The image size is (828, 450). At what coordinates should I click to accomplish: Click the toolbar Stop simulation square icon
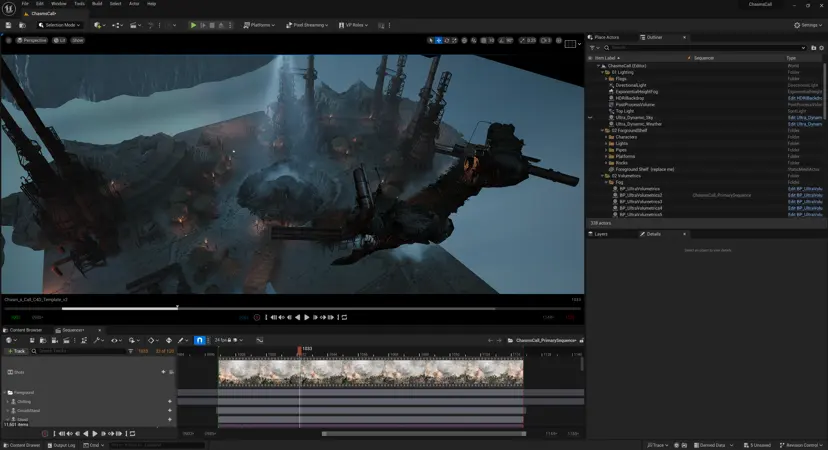(212, 25)
